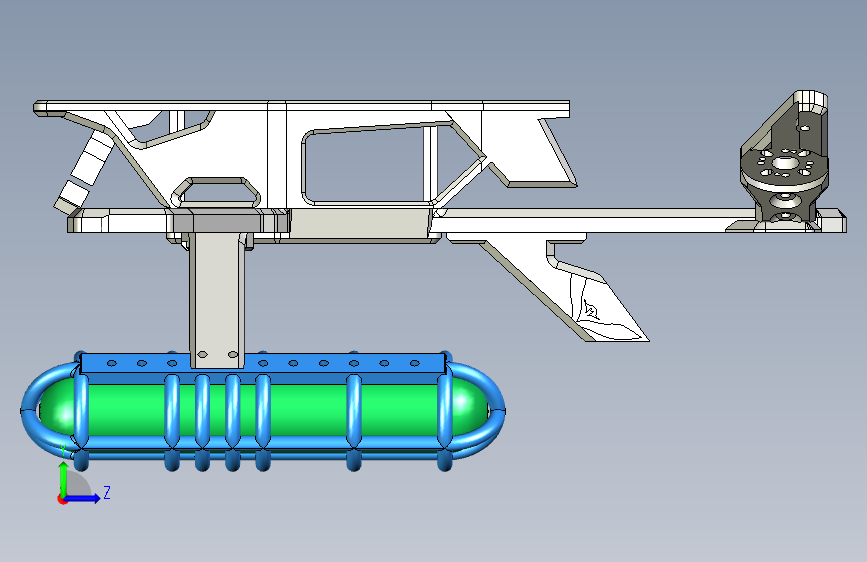The width and height of the screenshot is (867, 562).
Task: Click the top flat plate of the white frame
Action: [x=301, y=106]
